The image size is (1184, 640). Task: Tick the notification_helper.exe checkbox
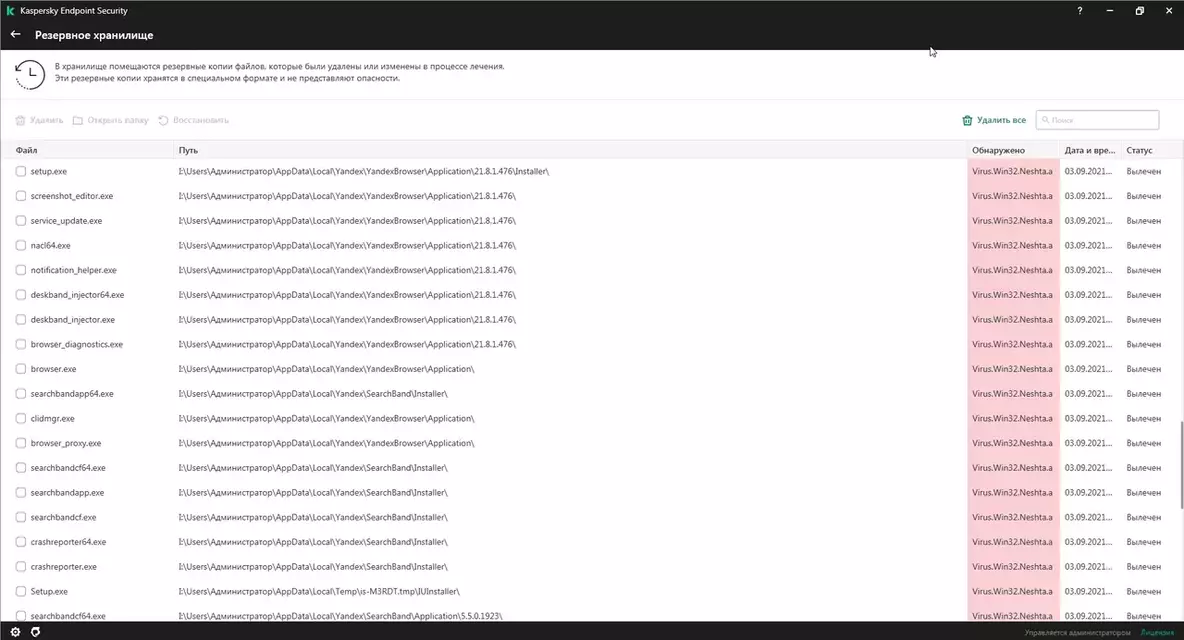coord(21,270)
